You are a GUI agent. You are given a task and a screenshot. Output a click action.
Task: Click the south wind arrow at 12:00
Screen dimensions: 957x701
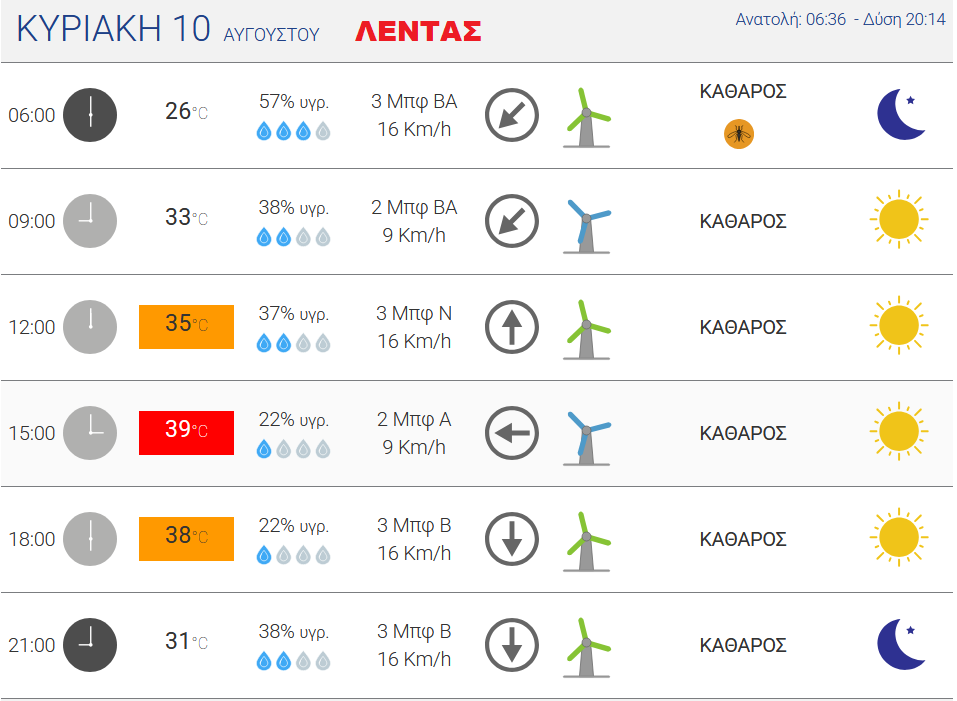(511, 326)
